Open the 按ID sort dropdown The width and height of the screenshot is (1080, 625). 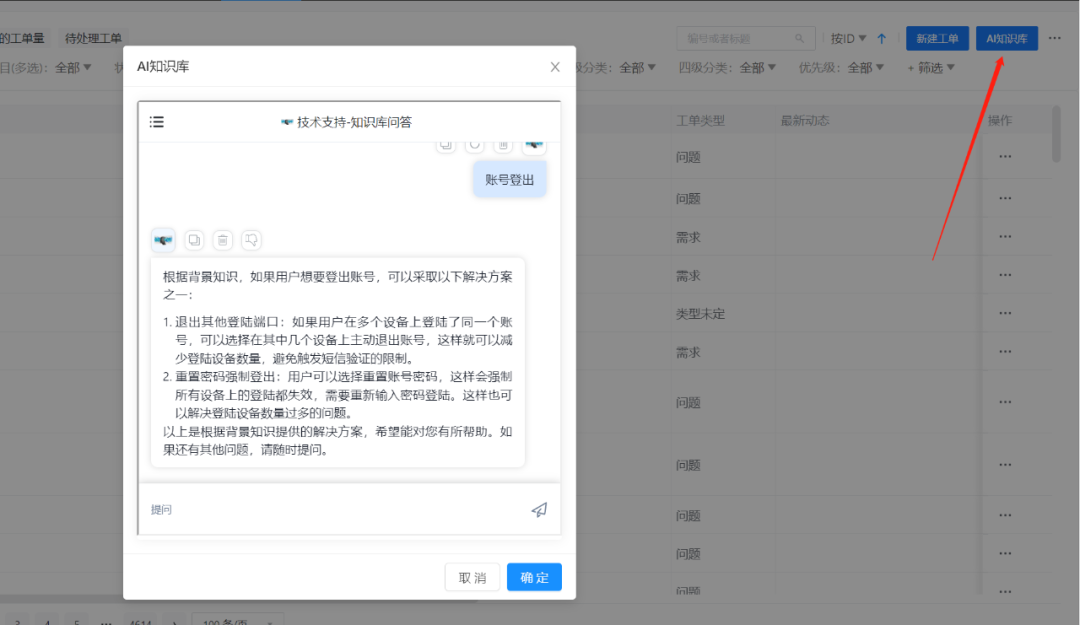[x=848, y=39]
